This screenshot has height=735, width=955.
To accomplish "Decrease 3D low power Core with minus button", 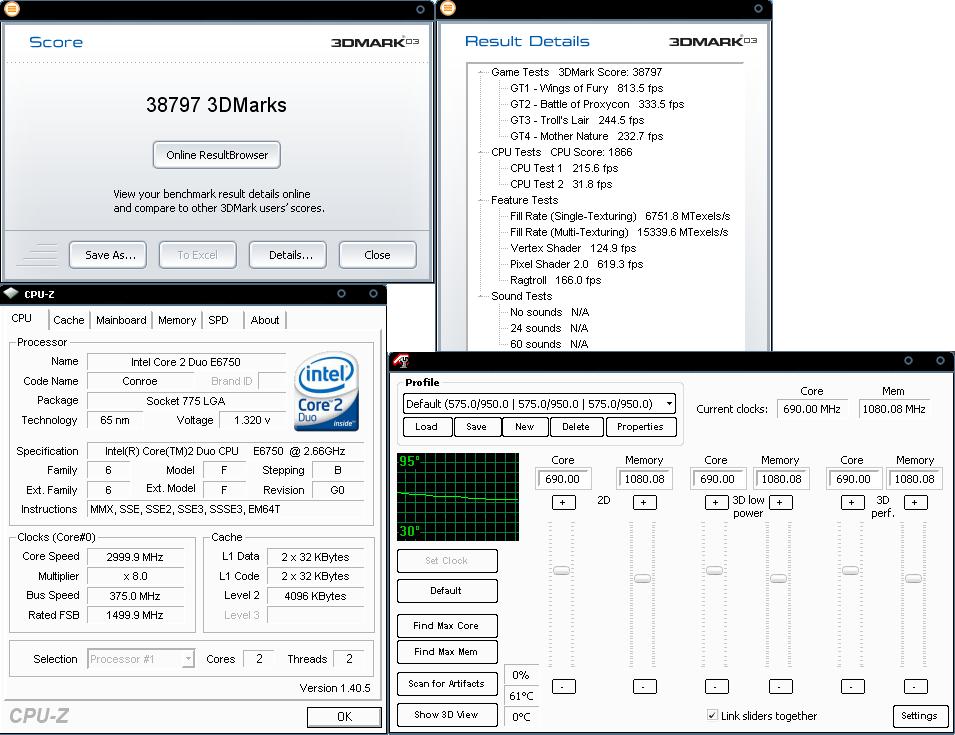I will pos(716,686).
